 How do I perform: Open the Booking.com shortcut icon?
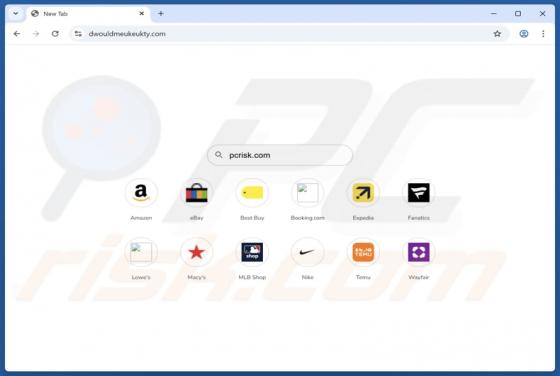click(308, 193)
